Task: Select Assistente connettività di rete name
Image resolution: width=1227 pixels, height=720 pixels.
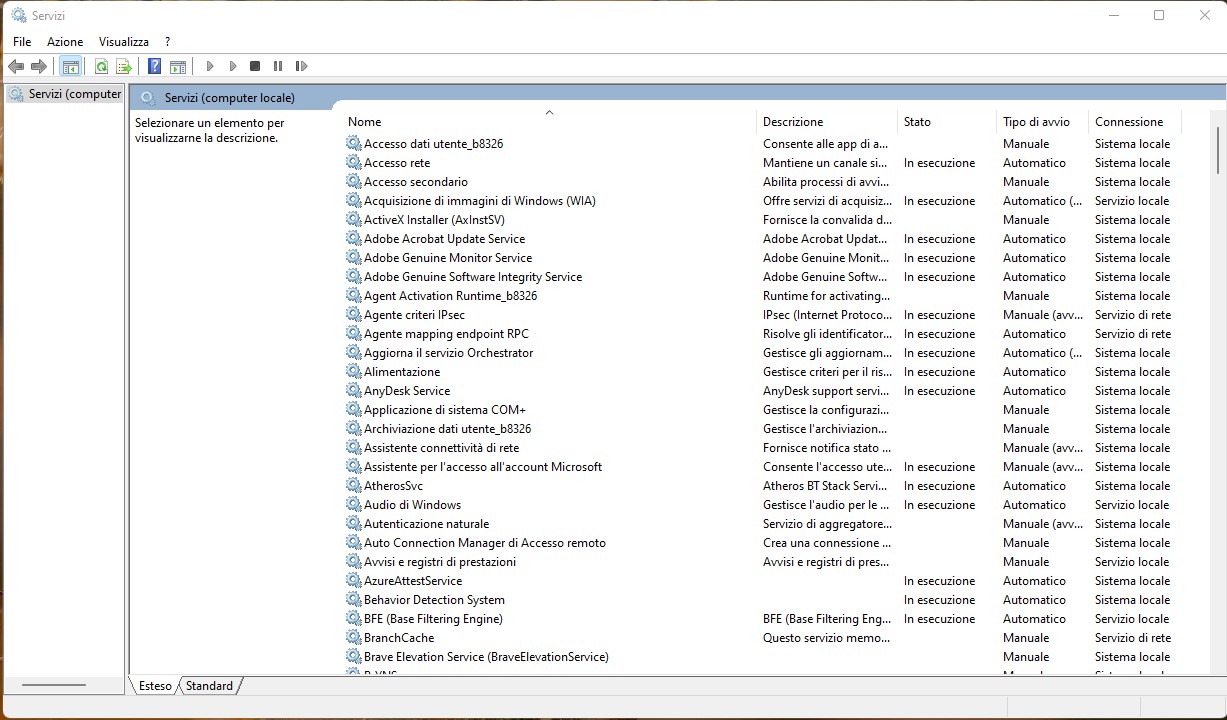Action: 441,448
